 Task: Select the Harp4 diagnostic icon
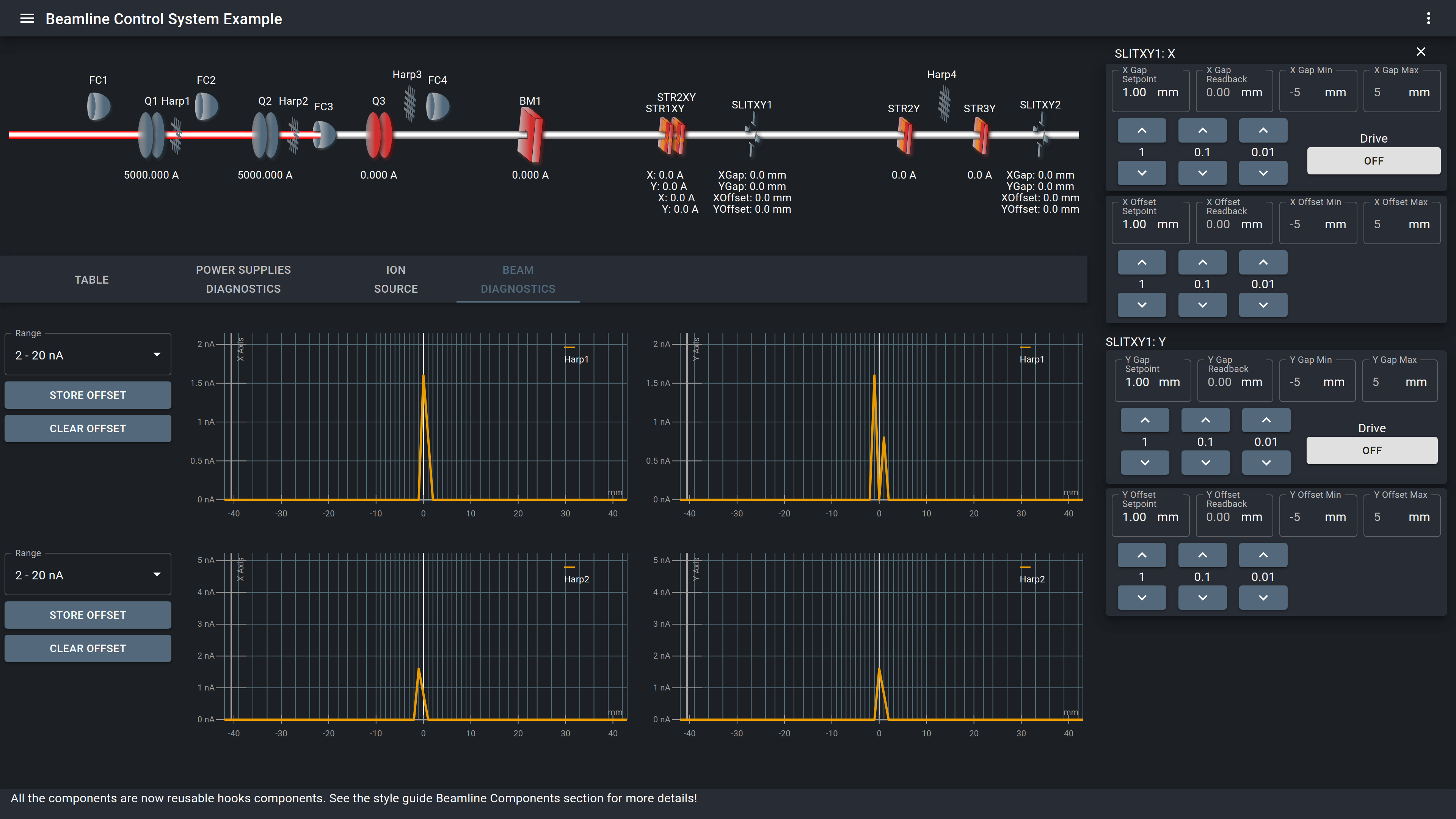click(x=944, y=104)
